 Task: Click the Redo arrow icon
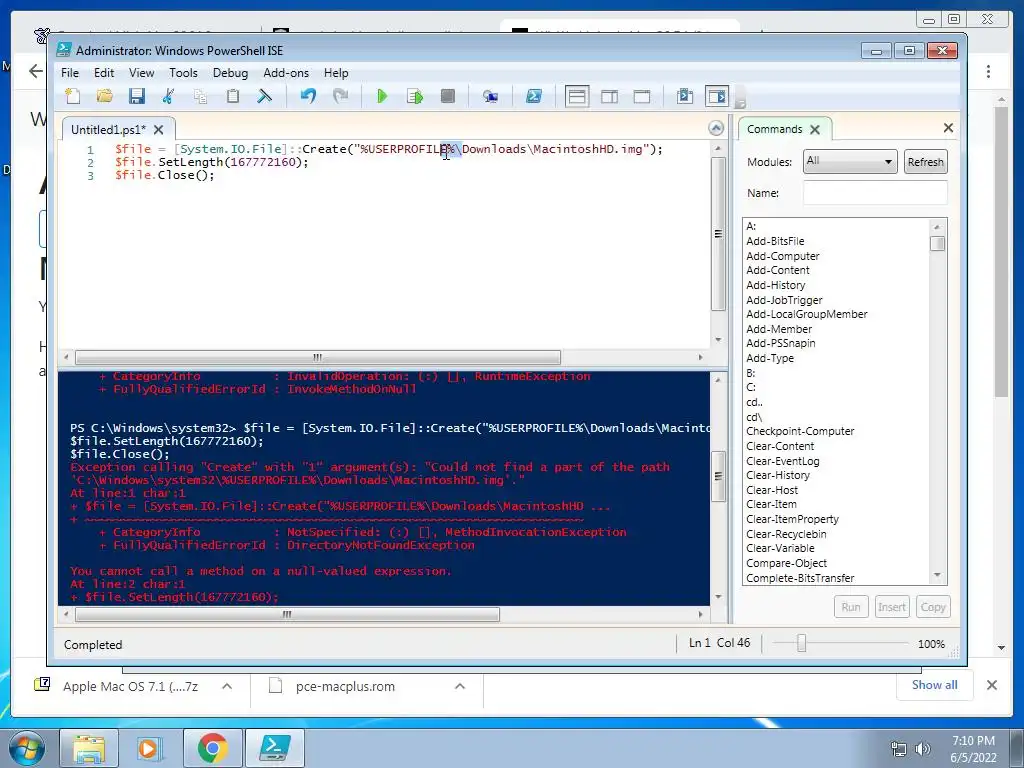[x=340, y=97]
